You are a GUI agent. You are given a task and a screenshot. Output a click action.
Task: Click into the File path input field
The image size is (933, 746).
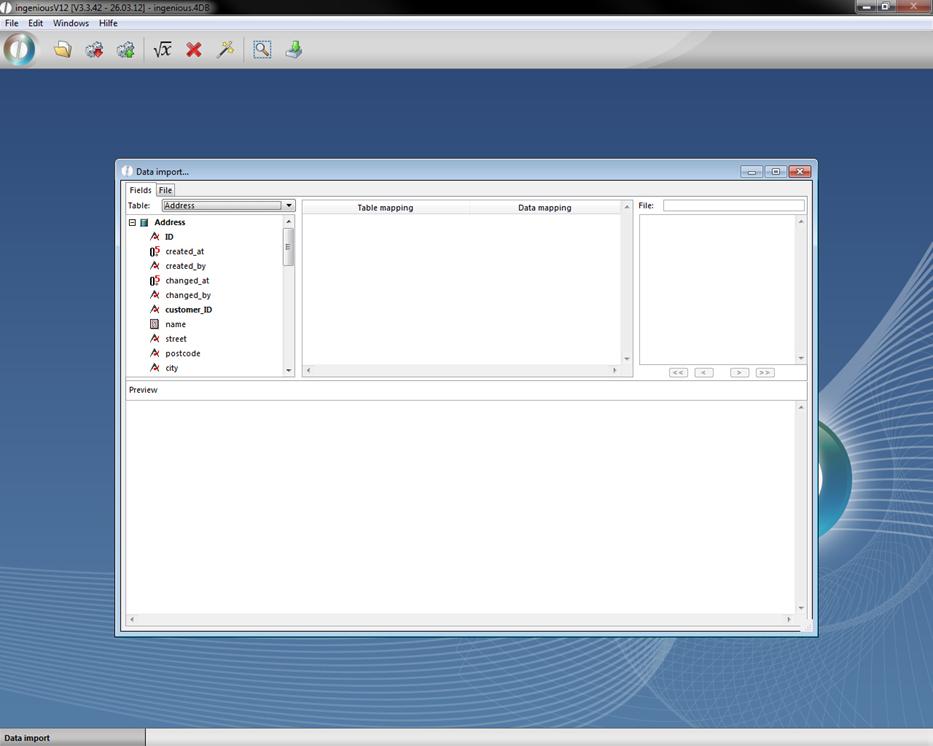733,206
